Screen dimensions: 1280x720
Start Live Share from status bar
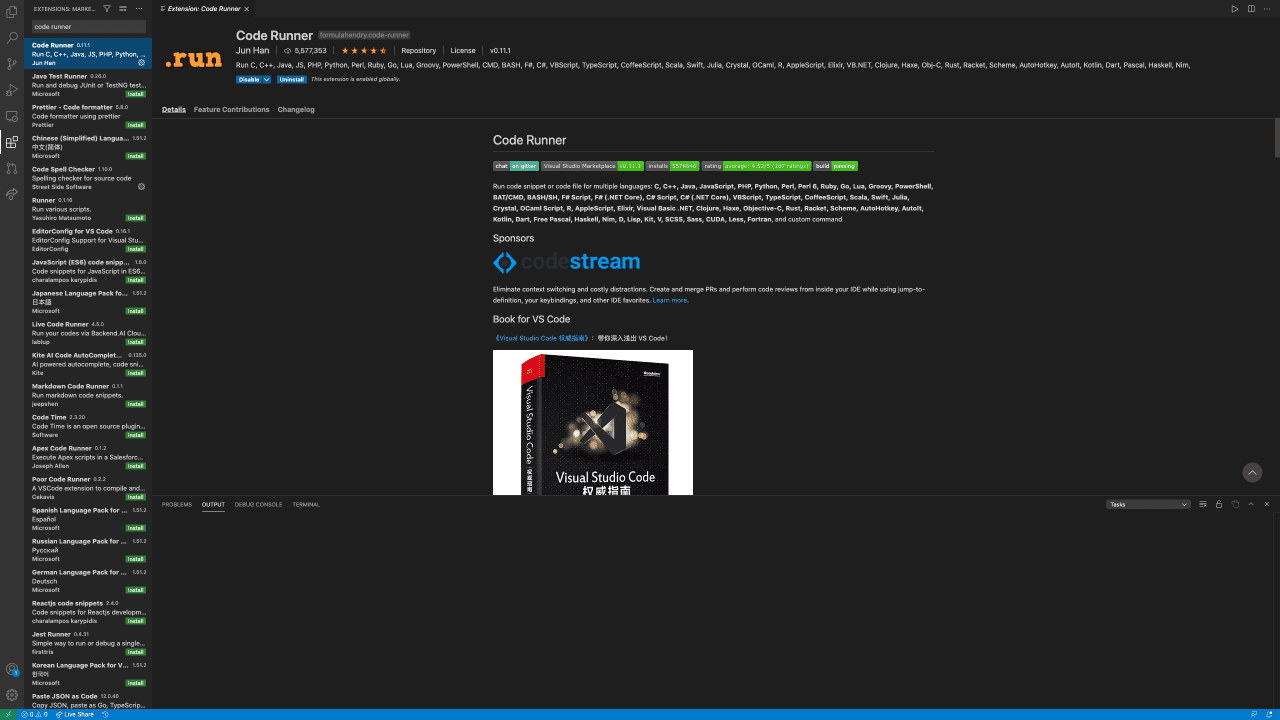point(75,714)
